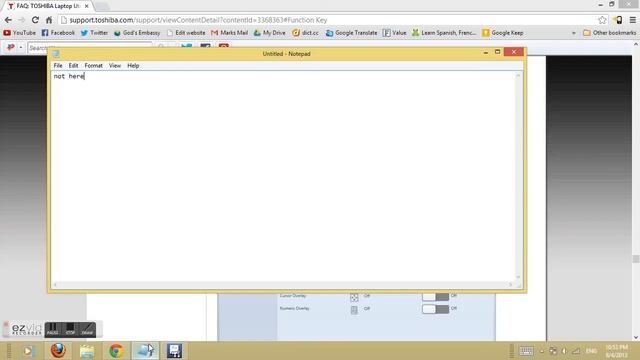Select the FAQ TOSHIBA Laptop tab
The image size is (640, 360).
click(47, 6)
